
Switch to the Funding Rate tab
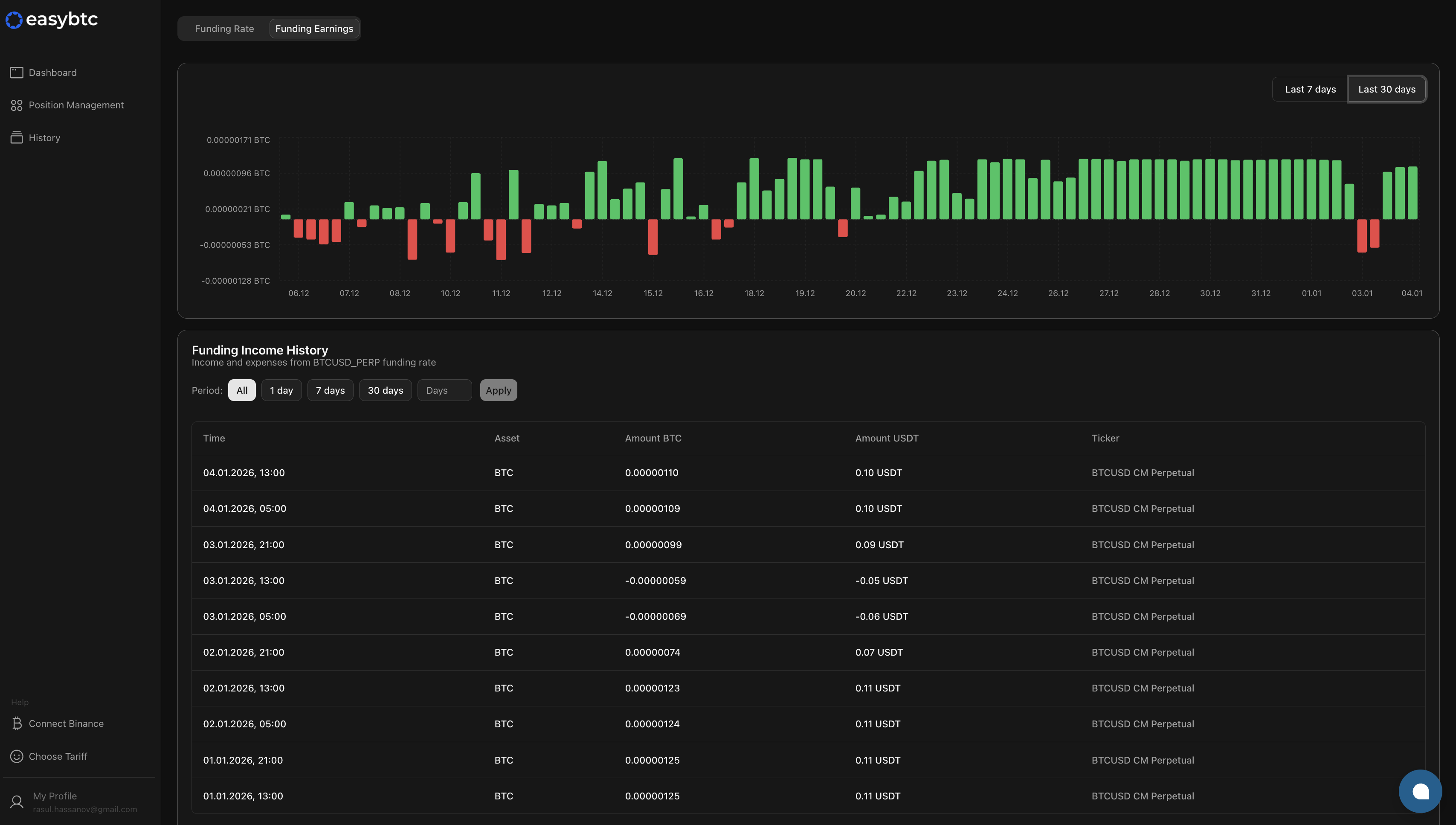tap(224, 28)
